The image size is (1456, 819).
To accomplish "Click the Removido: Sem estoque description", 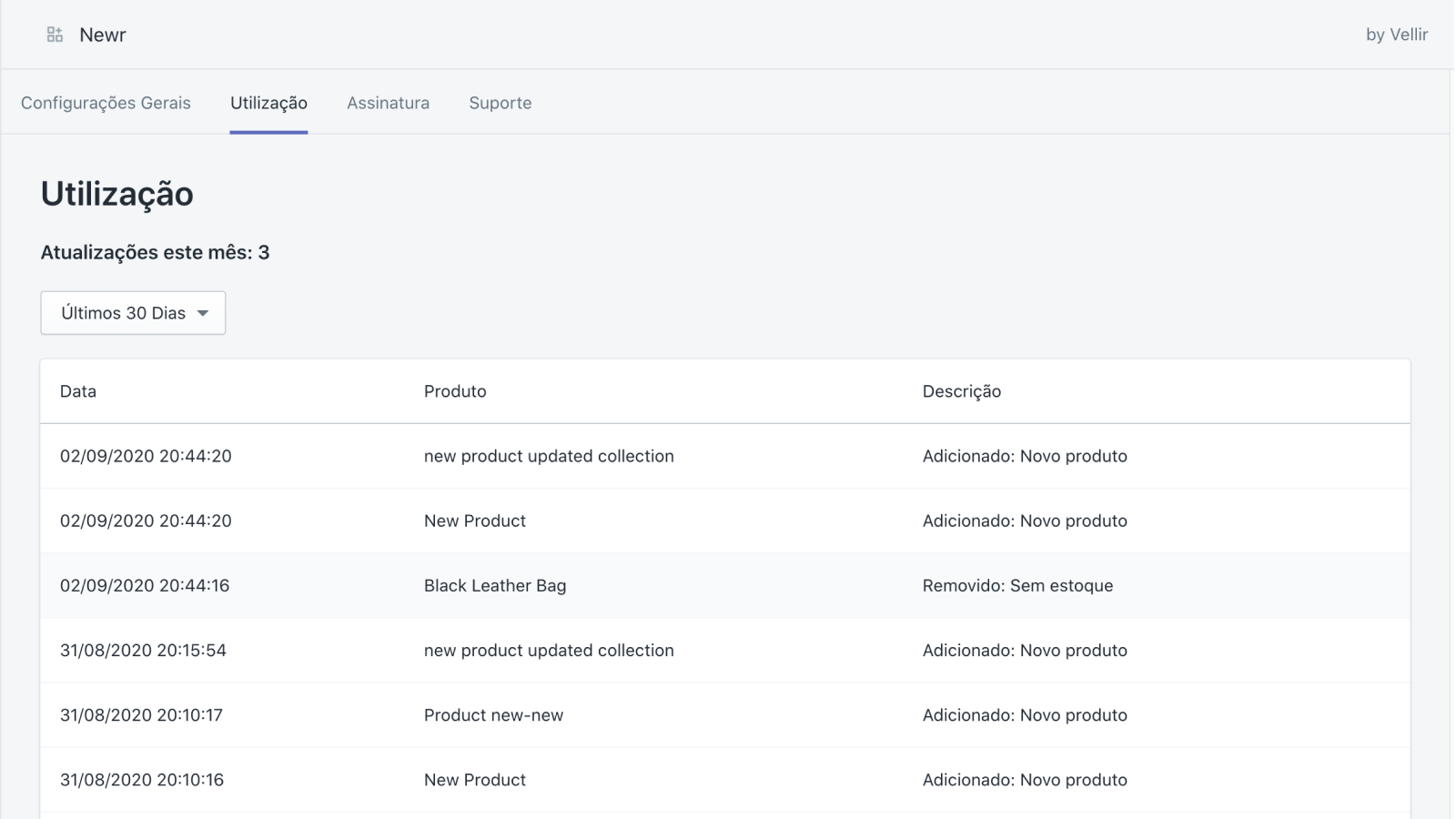I will (1017, 585).
